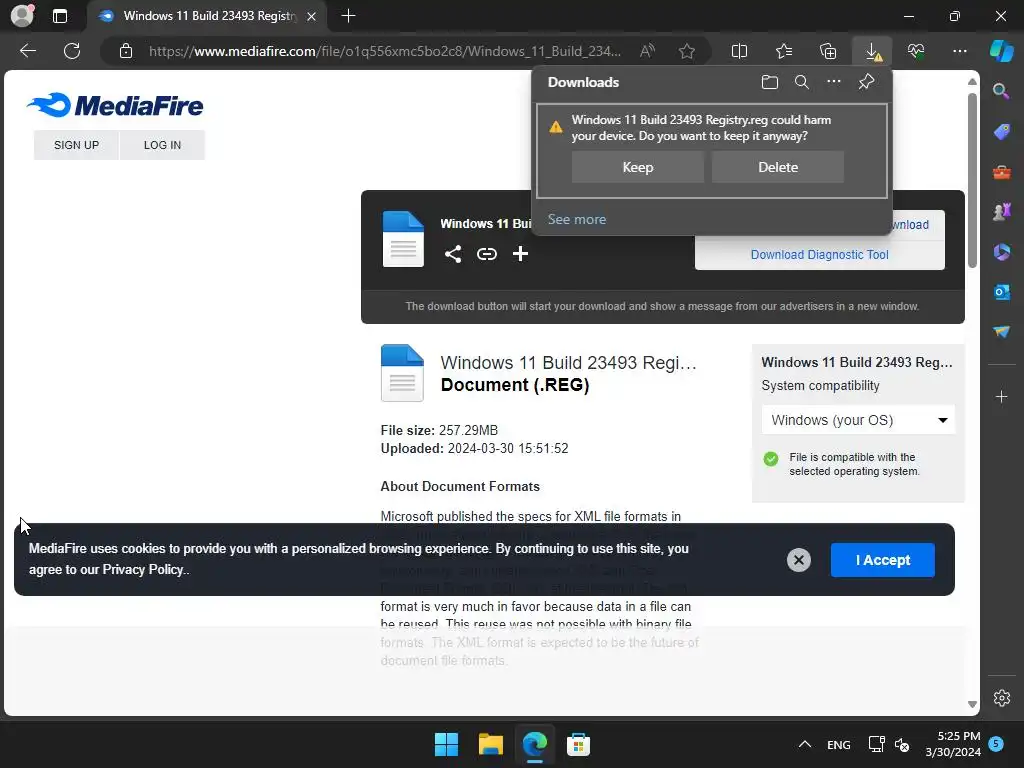
Task: Keep the Registry.reg download
Action: click(637, 167)
